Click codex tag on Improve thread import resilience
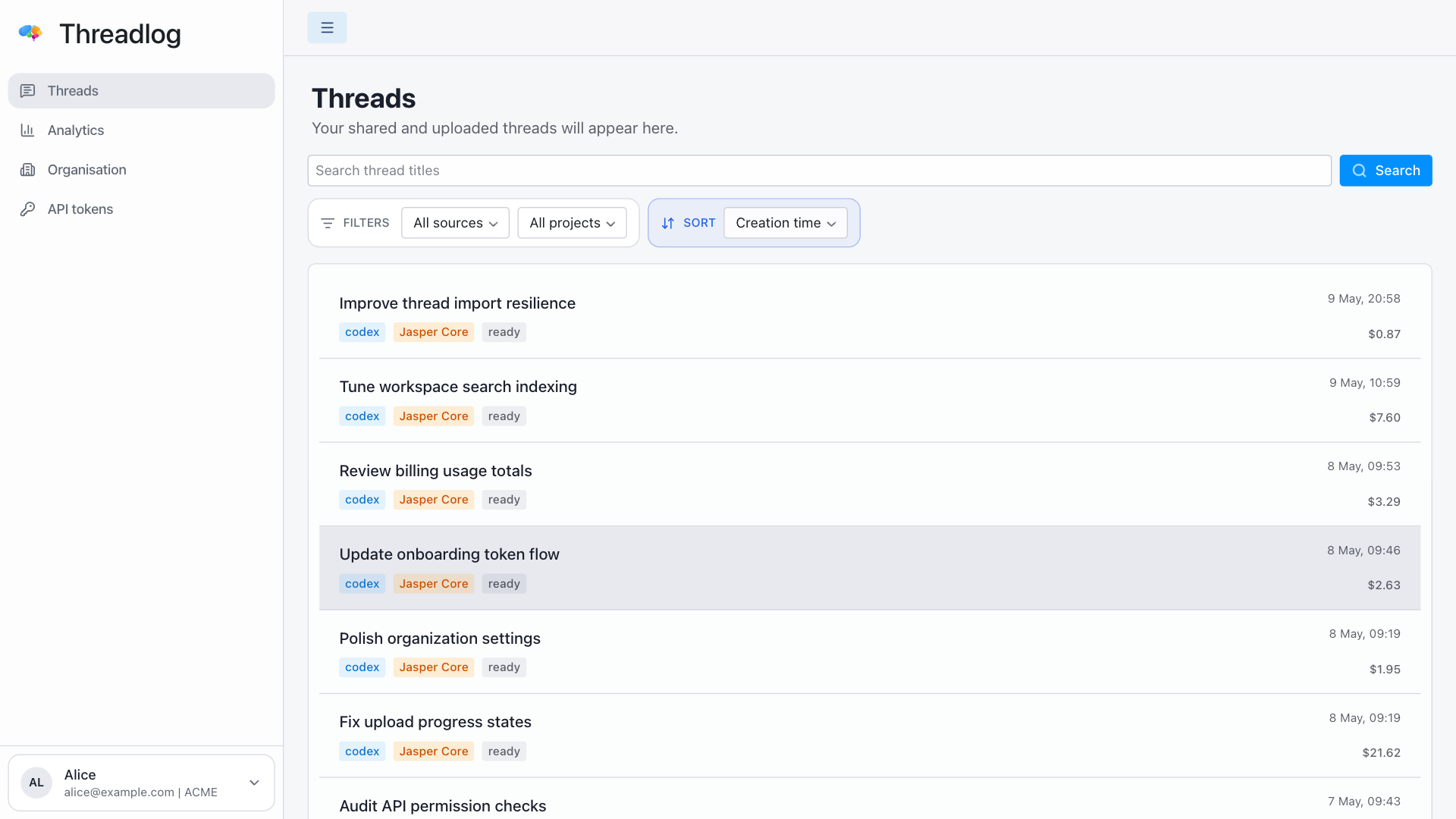The height and width of the screenshot is (819, 1456). click(x=362, y=332)
